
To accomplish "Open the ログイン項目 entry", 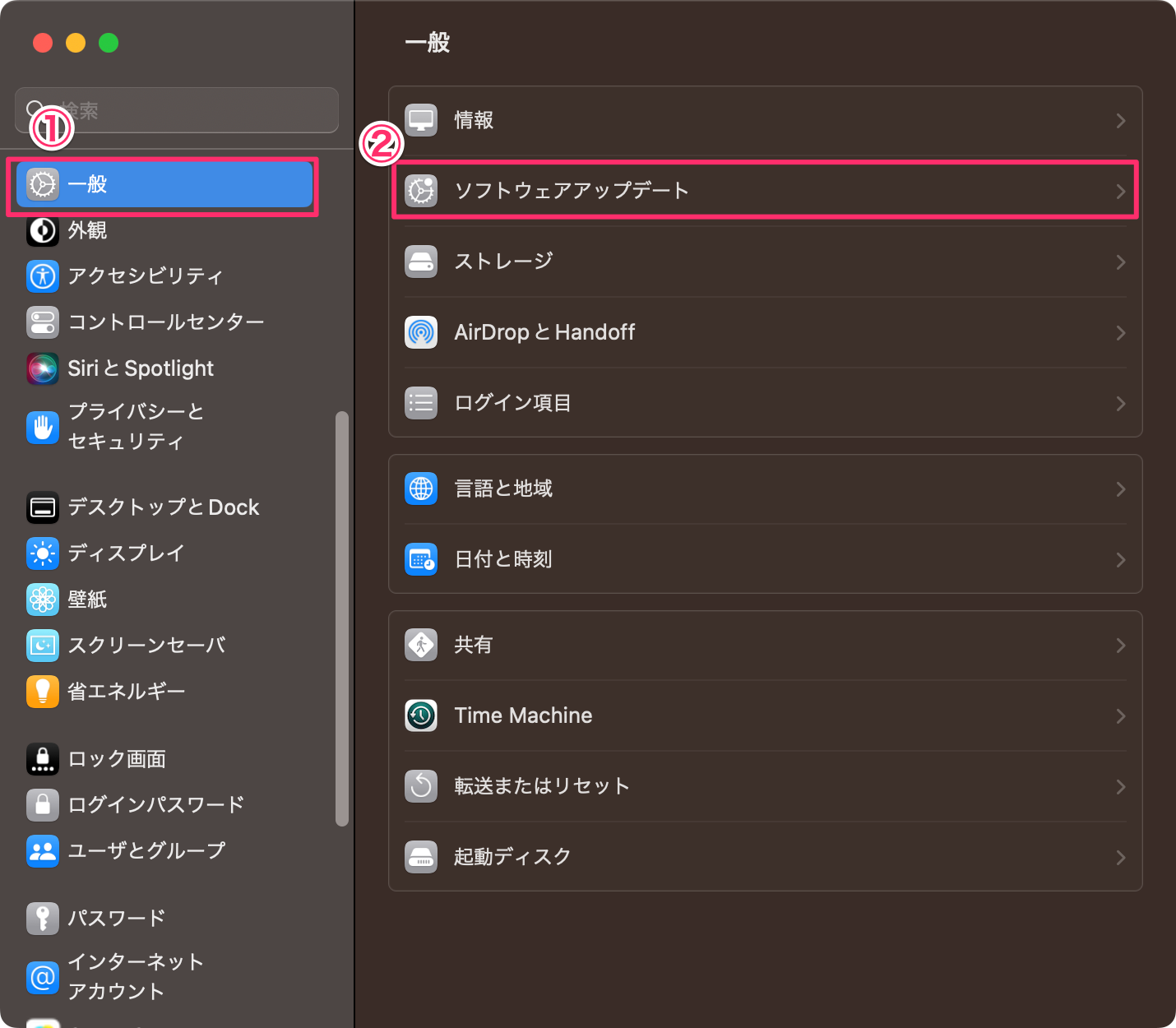I will pos(765,403).
